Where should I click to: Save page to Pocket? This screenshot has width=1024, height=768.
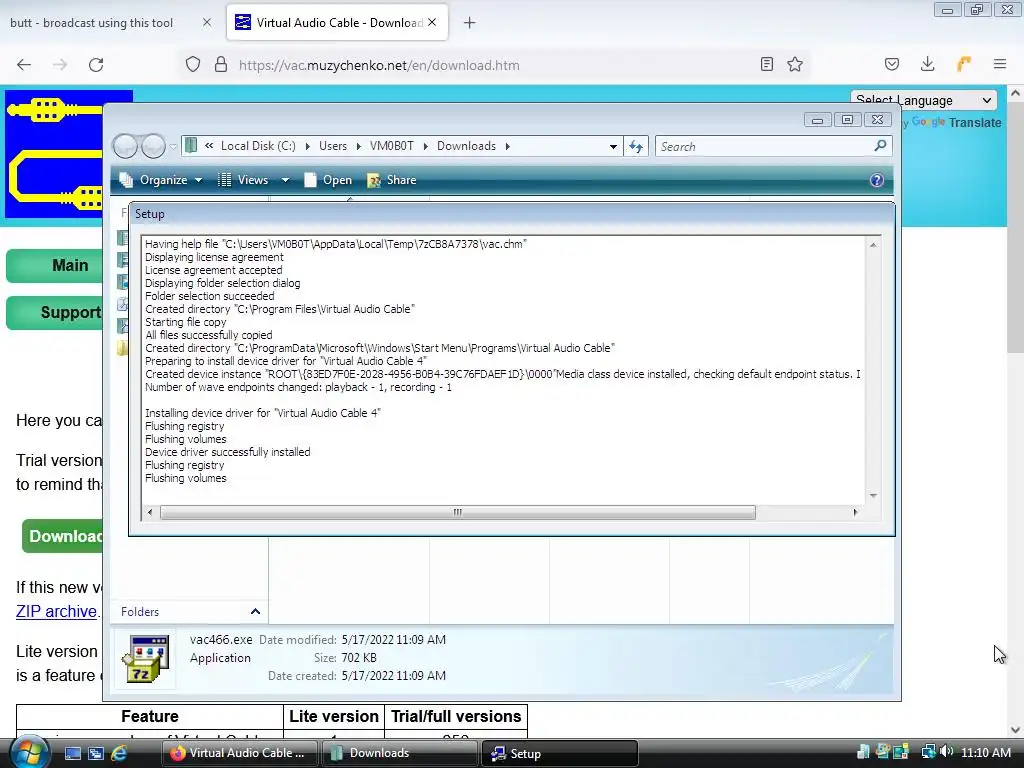(x=891, y=64)
